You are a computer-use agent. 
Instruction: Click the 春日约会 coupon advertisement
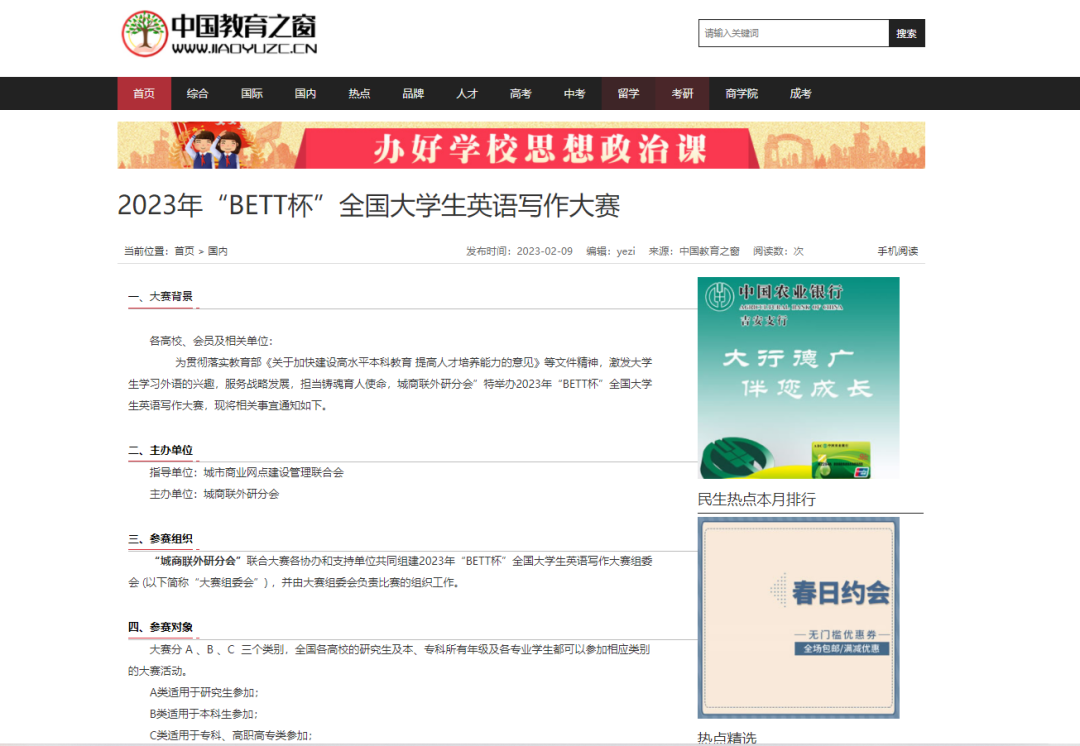pos(798,619)
